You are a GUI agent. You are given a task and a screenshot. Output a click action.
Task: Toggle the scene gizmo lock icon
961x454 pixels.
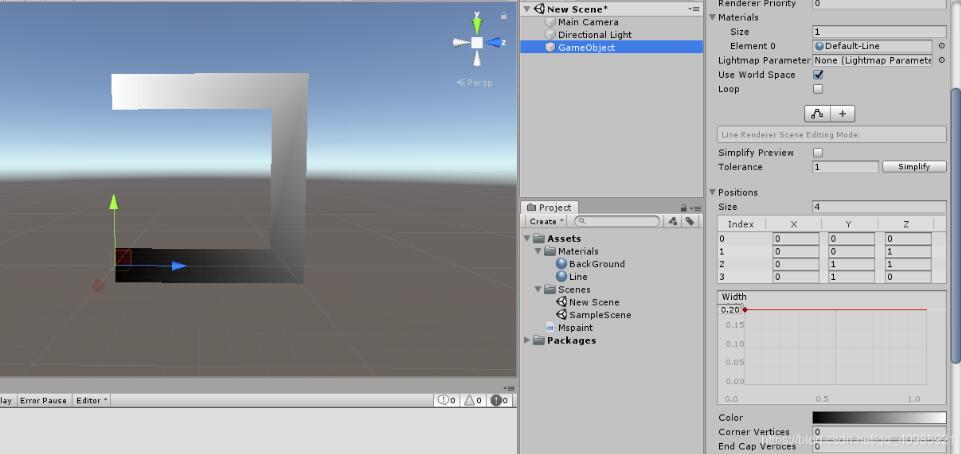pos(503,16)
